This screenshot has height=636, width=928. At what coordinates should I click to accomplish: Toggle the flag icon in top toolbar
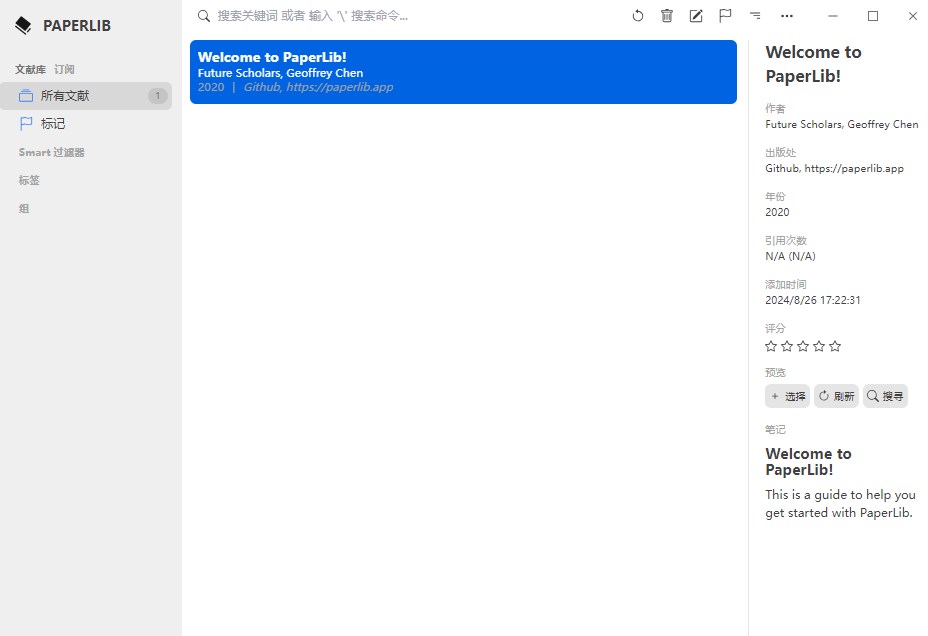pos(725,16)
